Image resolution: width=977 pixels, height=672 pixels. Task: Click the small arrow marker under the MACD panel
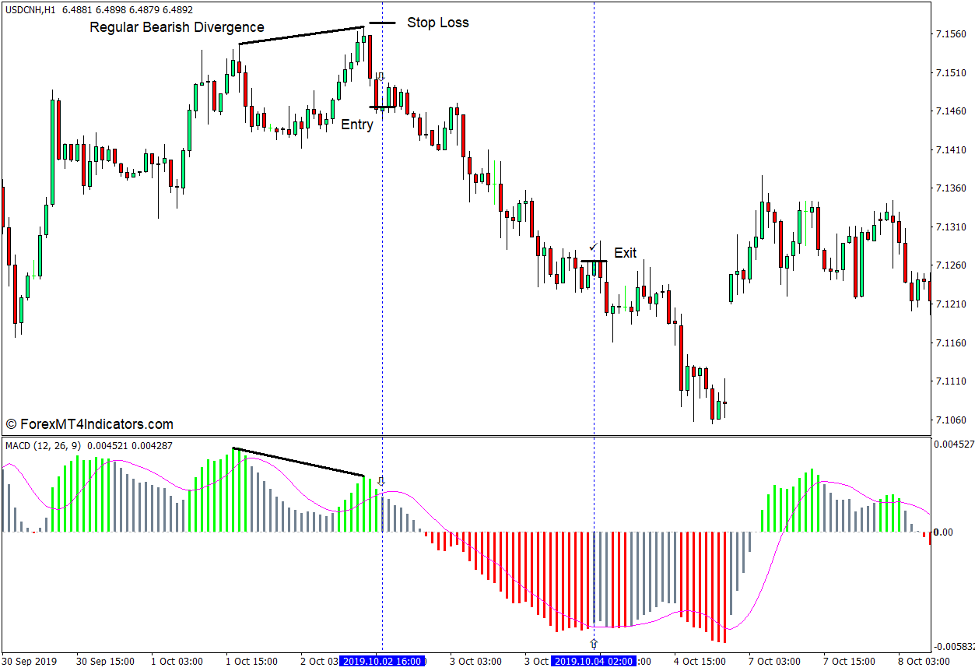click(593, 641)
